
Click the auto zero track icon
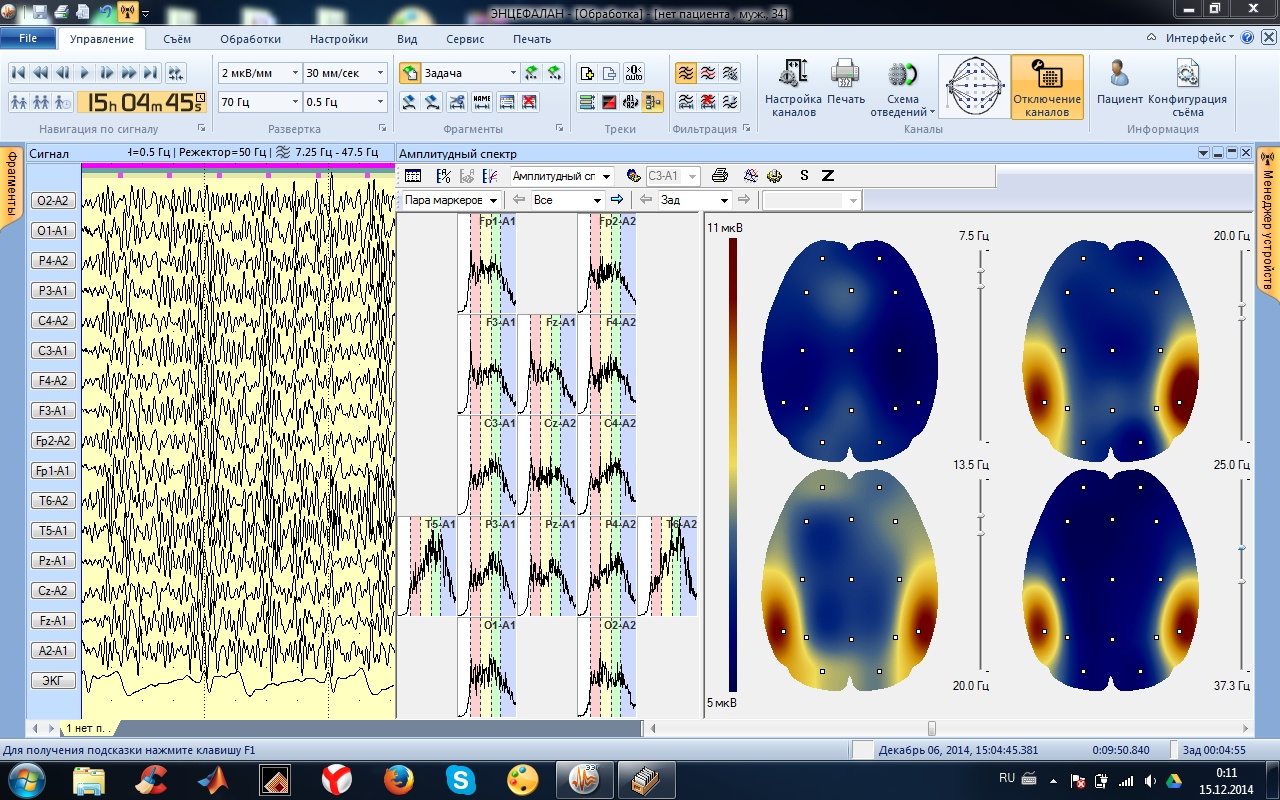(633, 73)
